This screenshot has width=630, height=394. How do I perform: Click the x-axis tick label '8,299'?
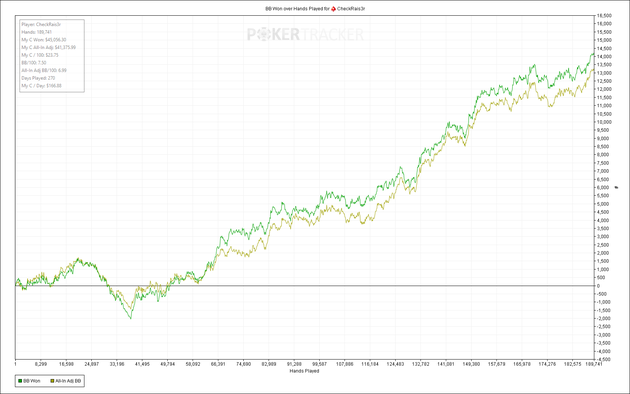tap(41, 364)
